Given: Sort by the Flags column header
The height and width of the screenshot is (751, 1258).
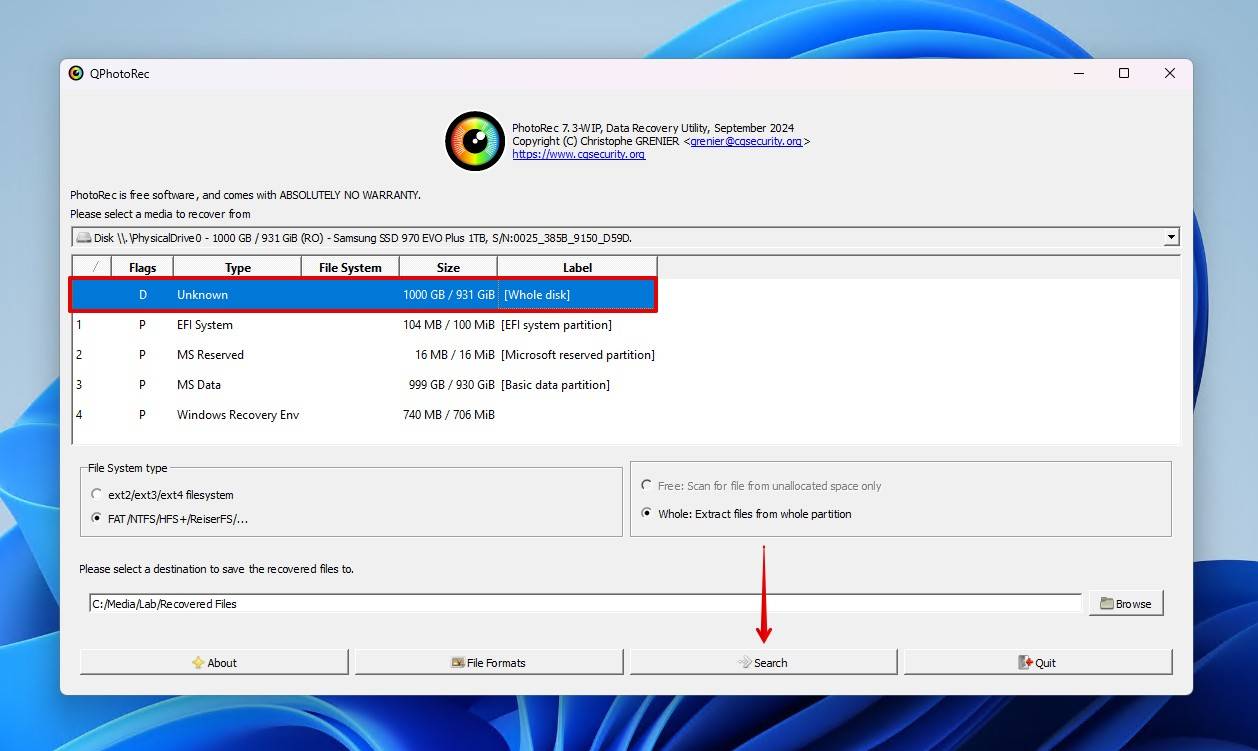Looking at the screenshot, I should click(x=142, y=267).
